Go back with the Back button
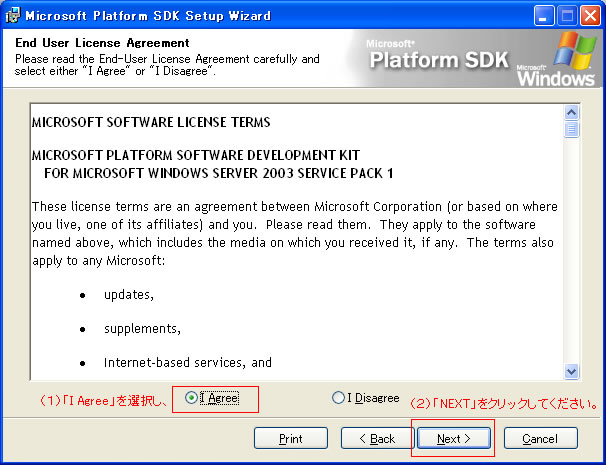 377,439
